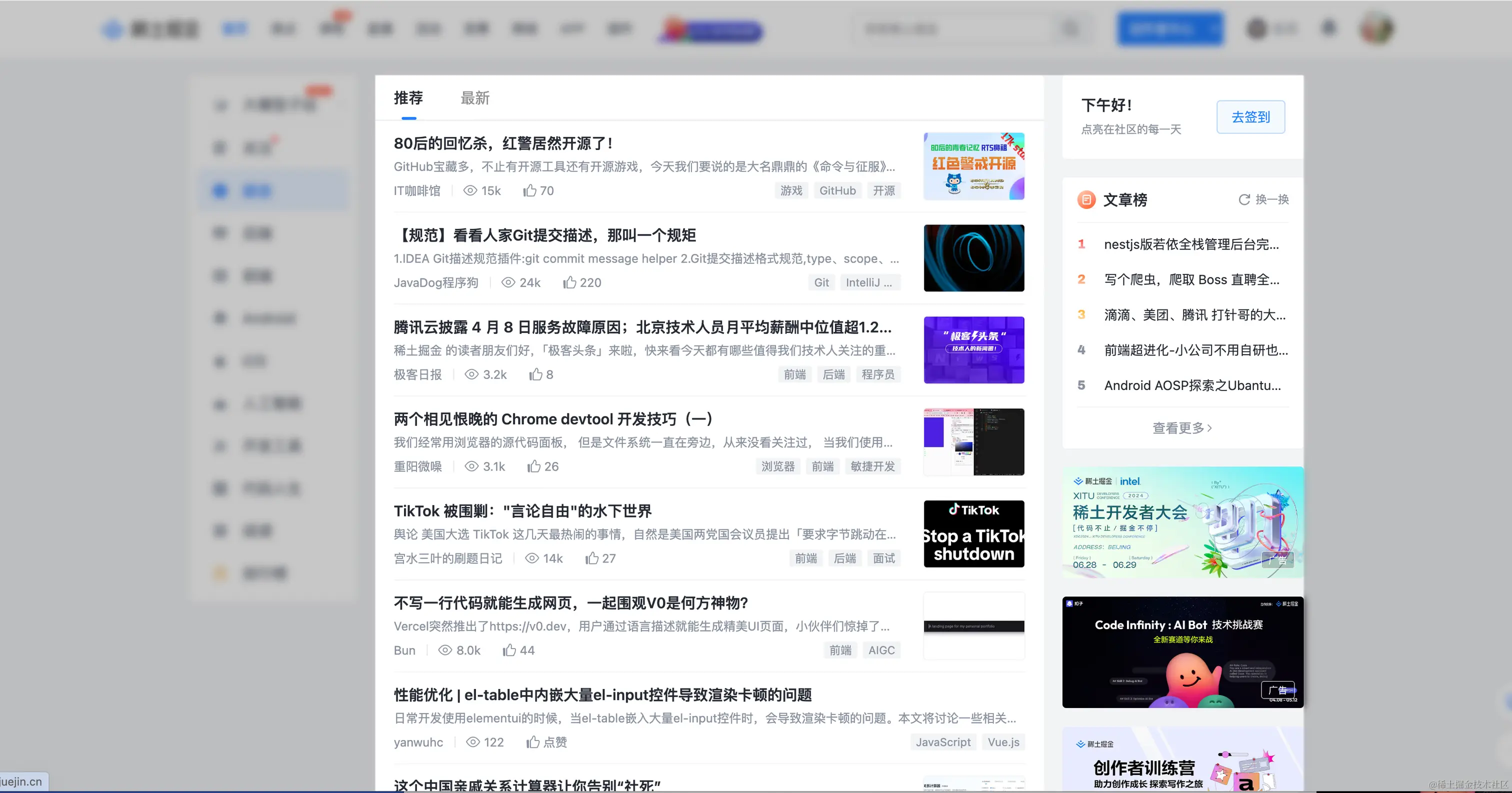Click the Vue.js tag
This screenshot has height=793, width=1512.
[x=1003, y=741]
